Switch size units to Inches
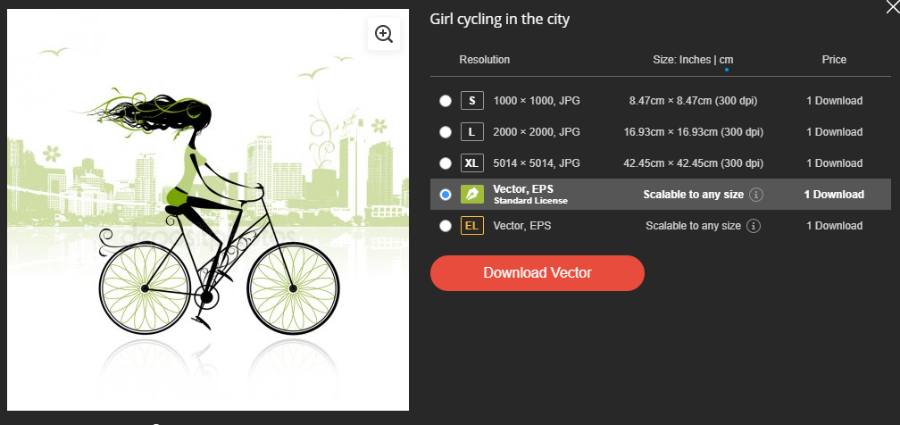Screen dimensions: 900x425 pyautogui.click(x=695, y=60)
